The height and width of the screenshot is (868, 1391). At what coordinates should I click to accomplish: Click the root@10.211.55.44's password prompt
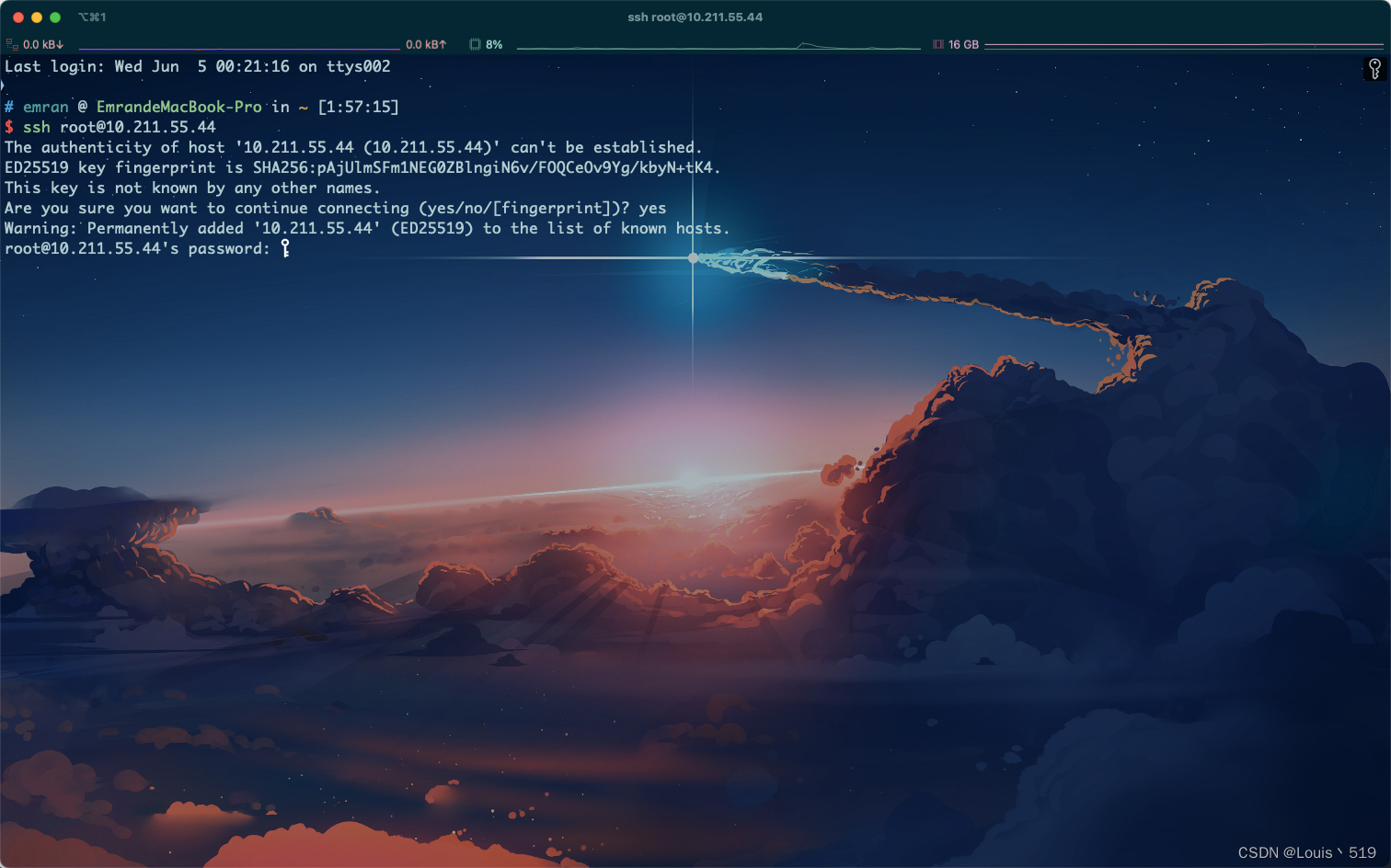pyautogui.click(x=137, y=248)
